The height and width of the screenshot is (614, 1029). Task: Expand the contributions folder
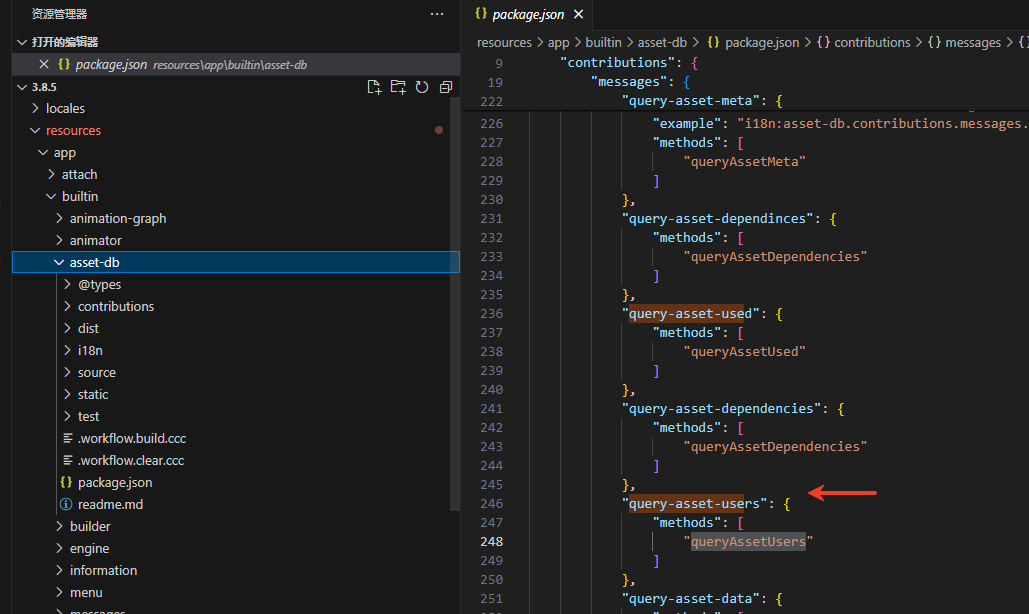point(116,306)
